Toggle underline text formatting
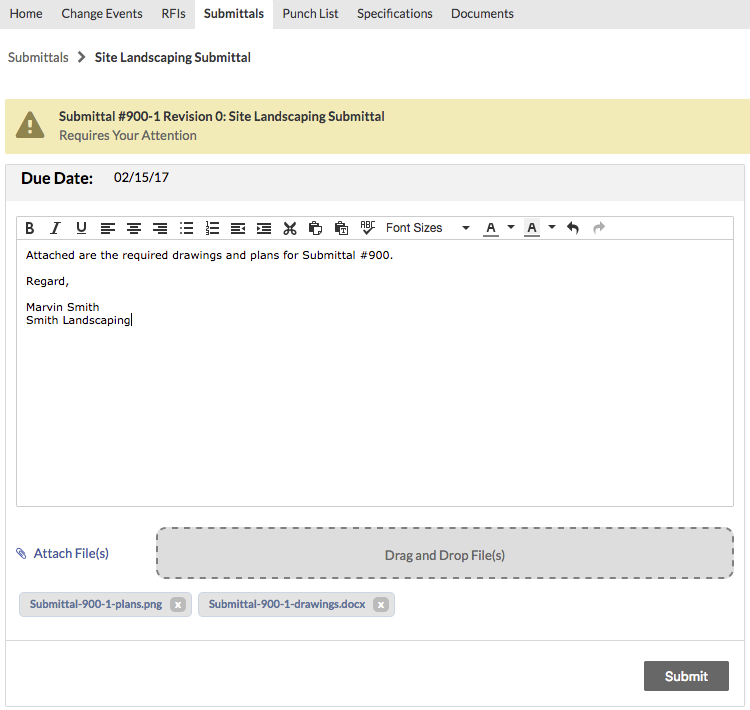750x710 pixels. coord(82,228)
